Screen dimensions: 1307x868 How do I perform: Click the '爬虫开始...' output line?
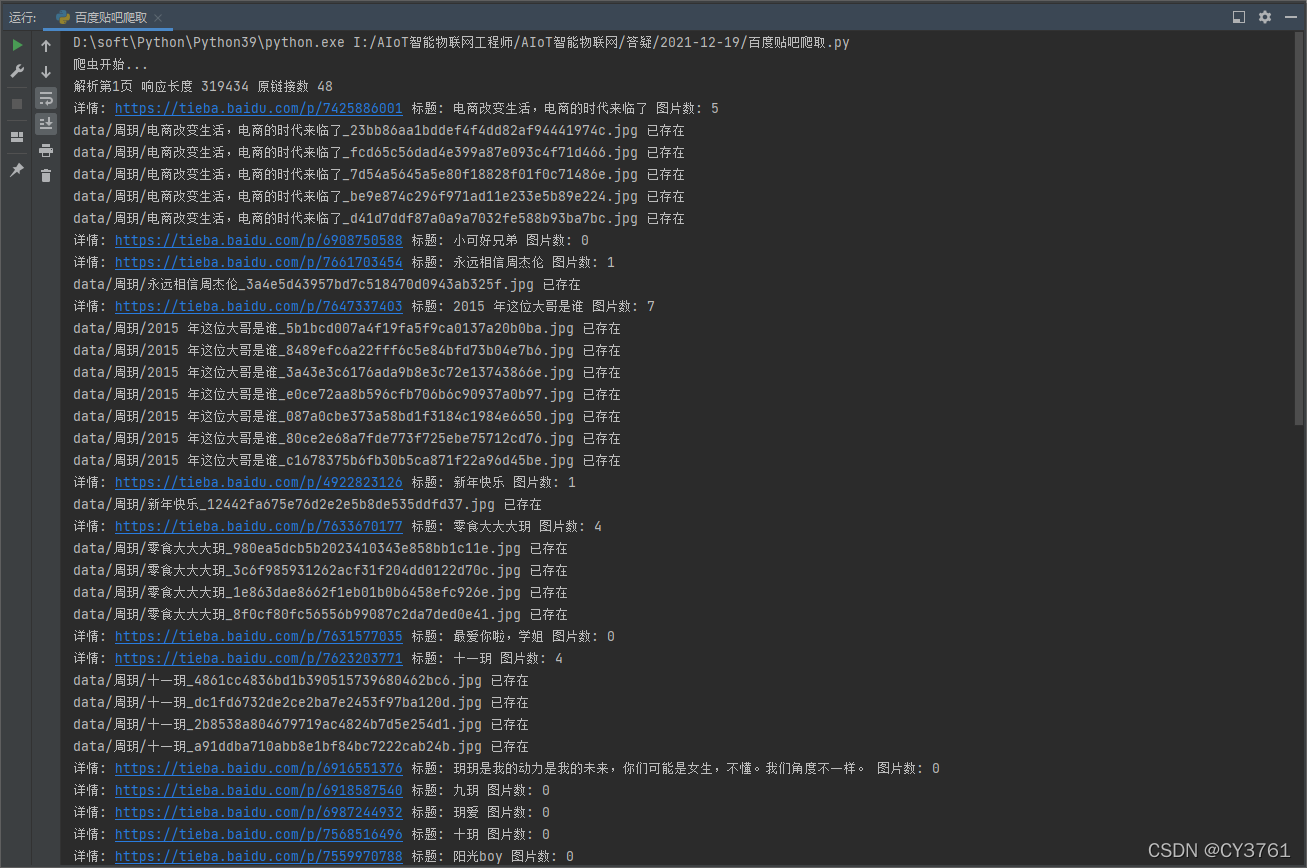110,64
